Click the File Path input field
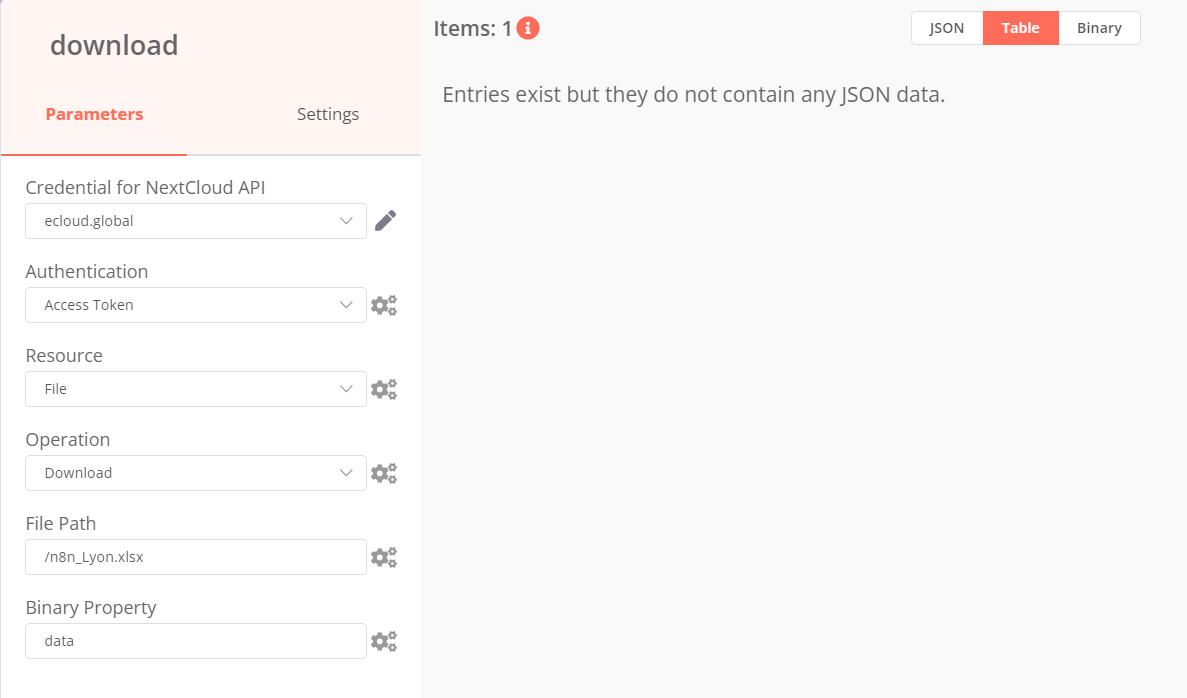 [196, 557]
